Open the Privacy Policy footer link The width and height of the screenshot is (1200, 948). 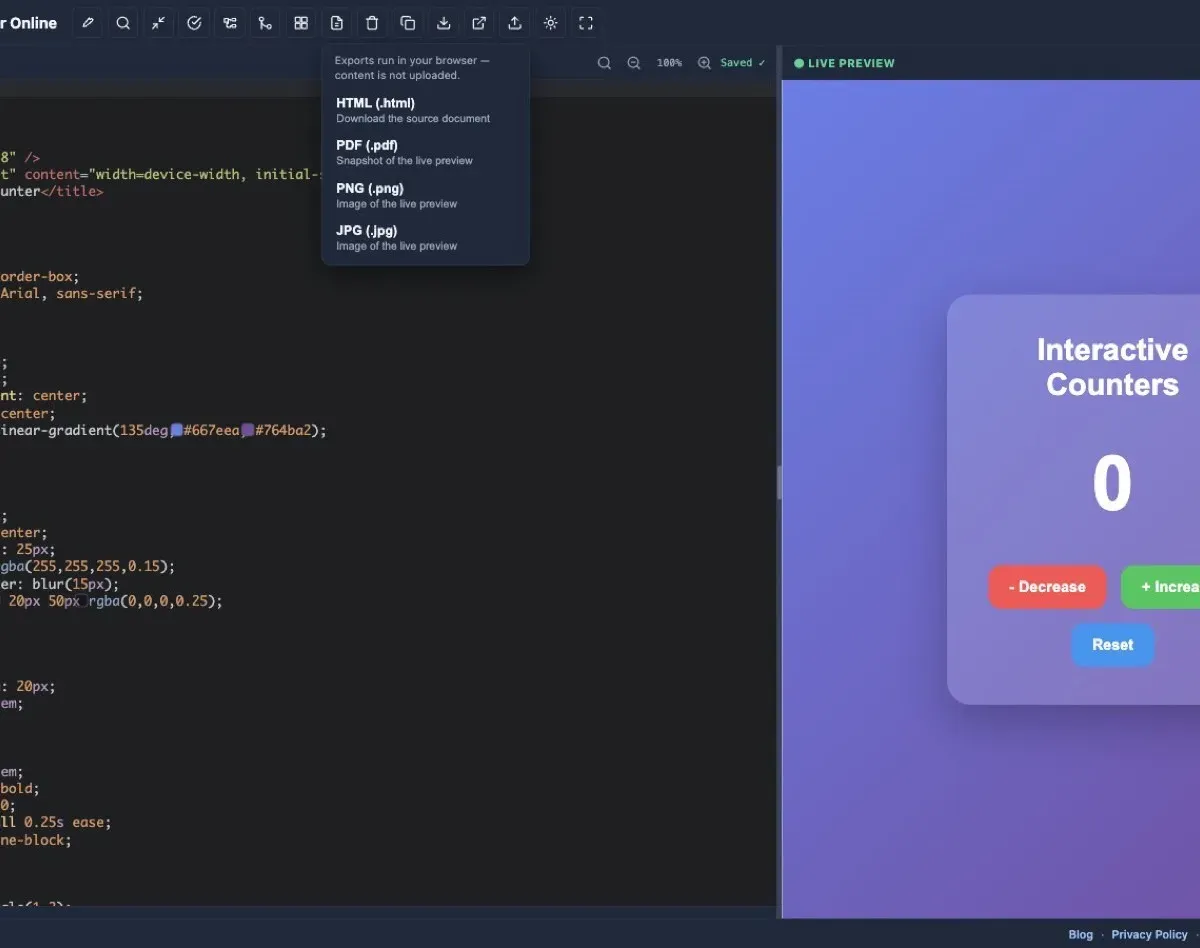pos(1149,934)
